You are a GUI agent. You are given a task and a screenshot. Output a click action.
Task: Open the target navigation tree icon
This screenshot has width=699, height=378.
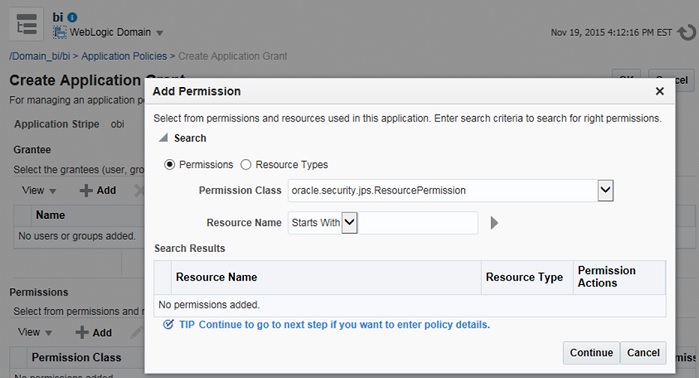tap(26, 24)
